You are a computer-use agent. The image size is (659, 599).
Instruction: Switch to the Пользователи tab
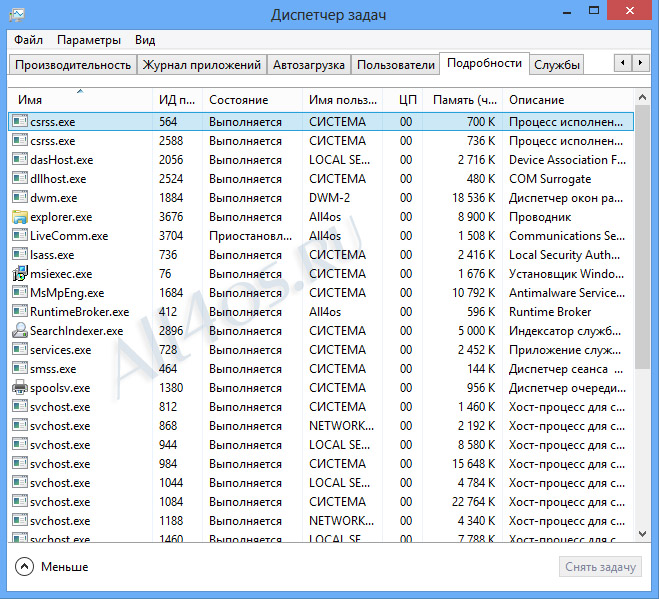pos(395,65)
